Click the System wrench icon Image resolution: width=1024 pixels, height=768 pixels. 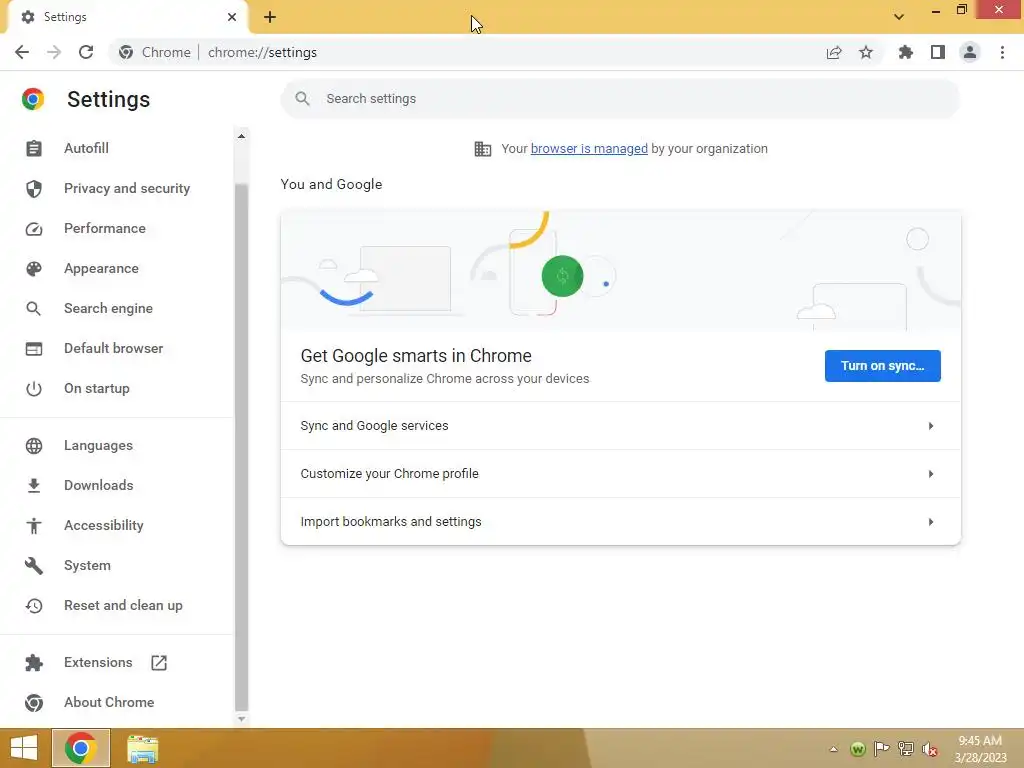[x=34, y=566]
